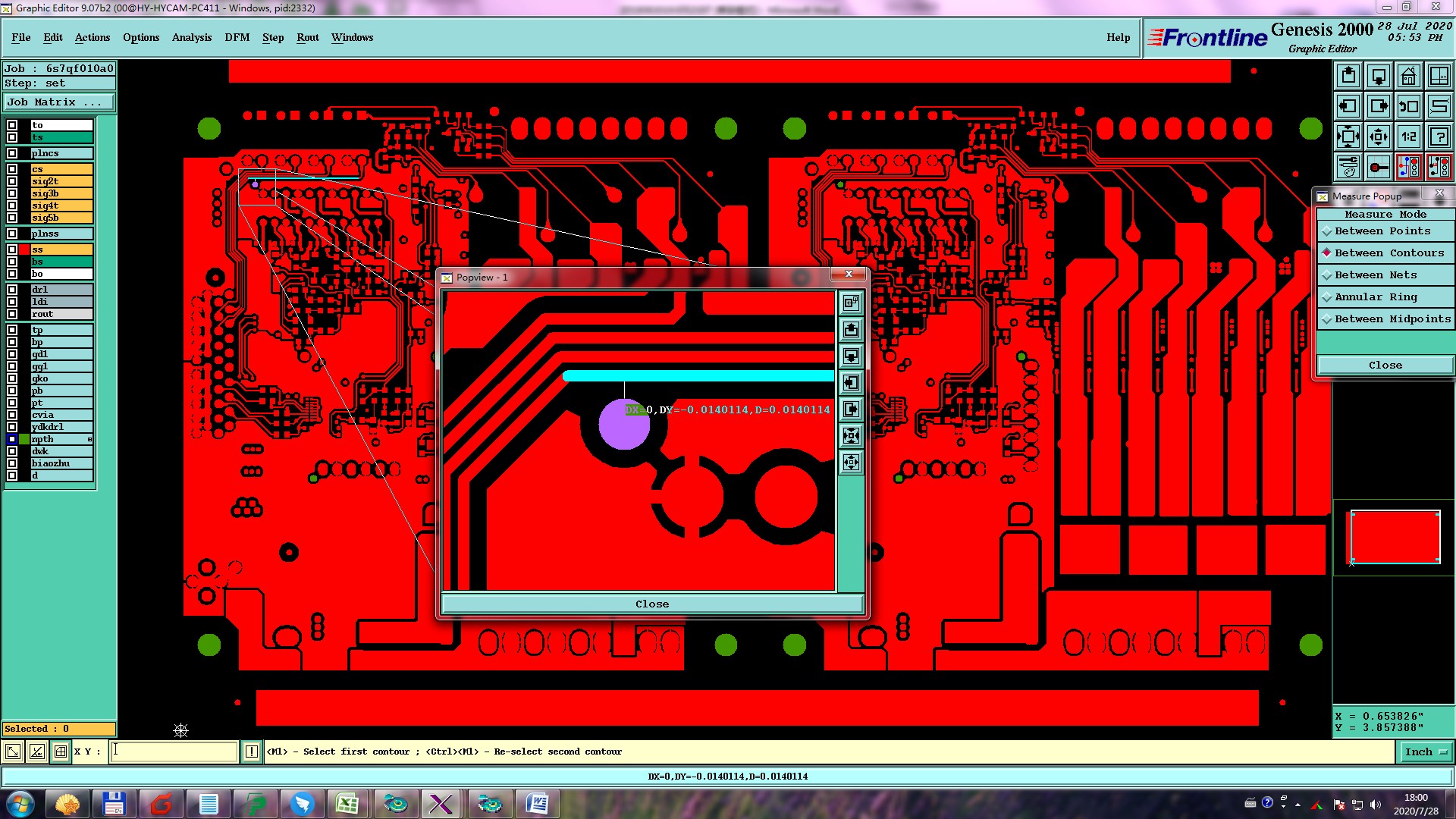1456x819 pixels.
Task: Select the Annular Ring measure mode
Action: pos(1376,297)
